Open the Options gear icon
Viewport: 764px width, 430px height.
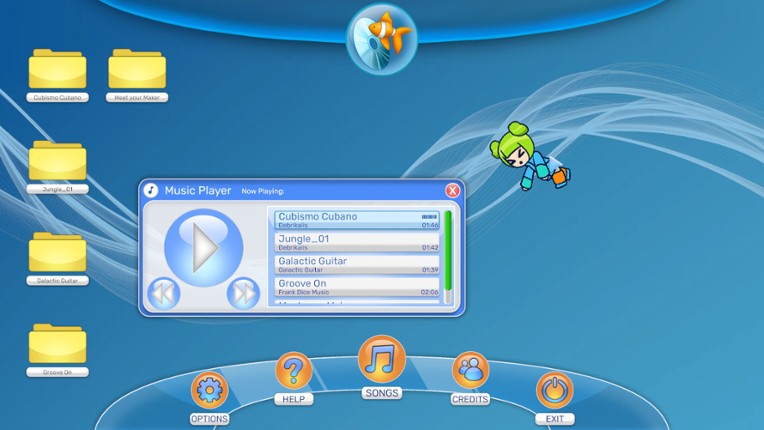[x=209, y=390]
